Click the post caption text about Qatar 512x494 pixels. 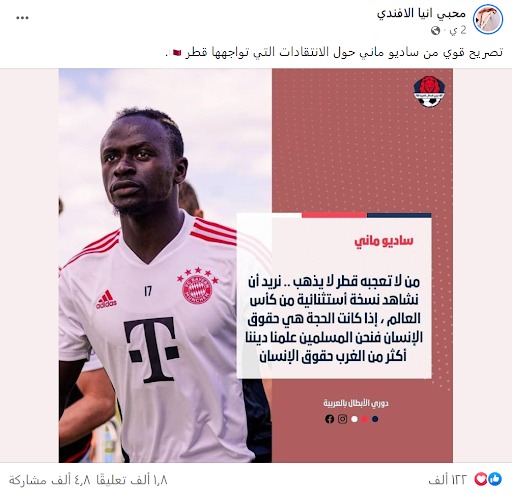point(334,52)
